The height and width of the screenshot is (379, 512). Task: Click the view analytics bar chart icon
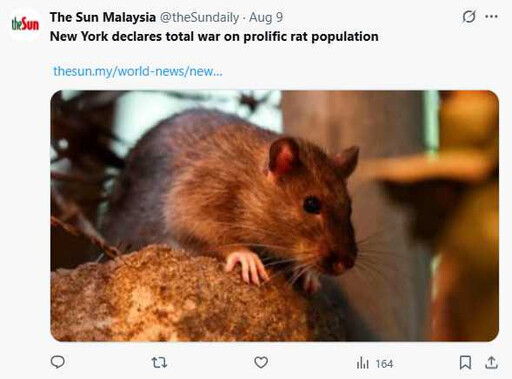(363, 363)
